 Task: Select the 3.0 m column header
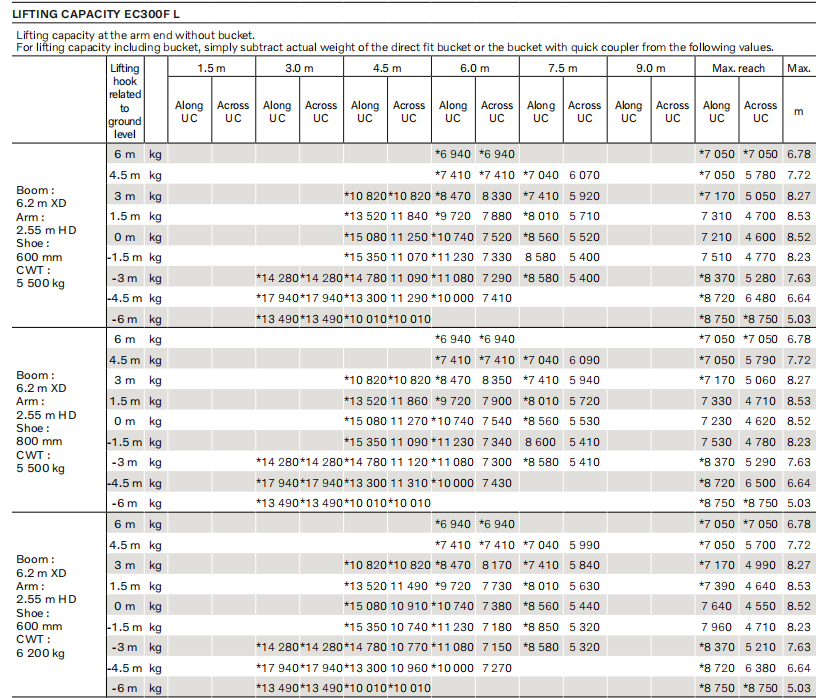pyautogui.click(x=299, y=68)
